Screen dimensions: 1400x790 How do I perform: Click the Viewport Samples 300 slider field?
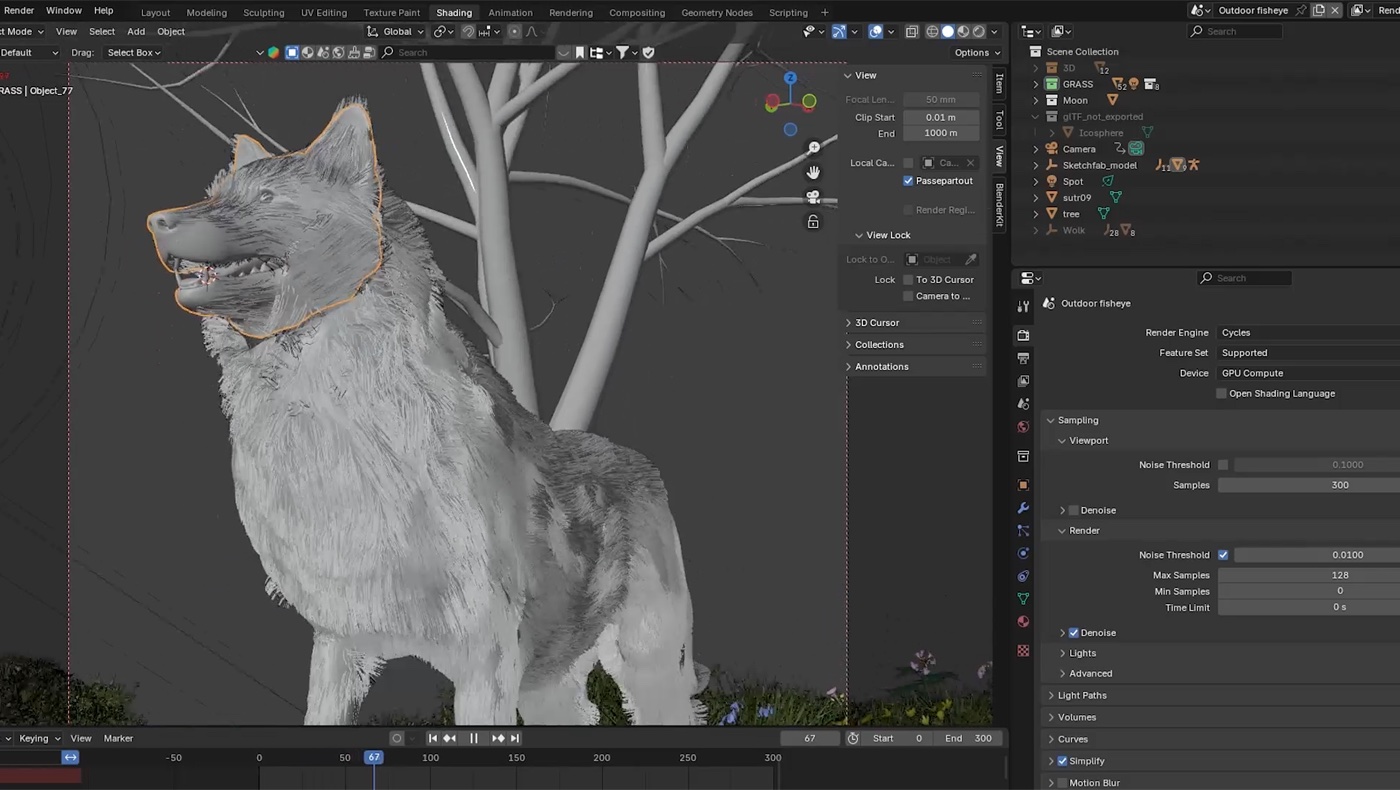(x=1308, y=485)
